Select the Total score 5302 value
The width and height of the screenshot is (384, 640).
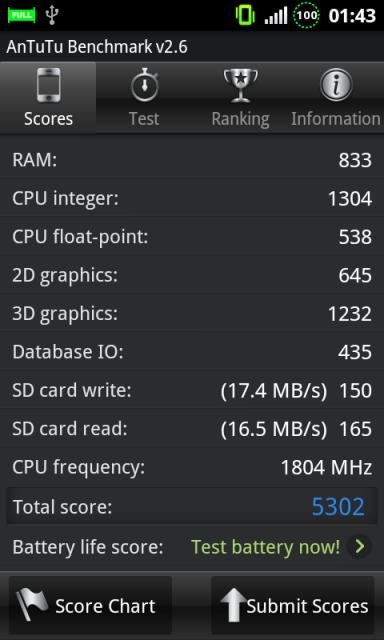338,507
